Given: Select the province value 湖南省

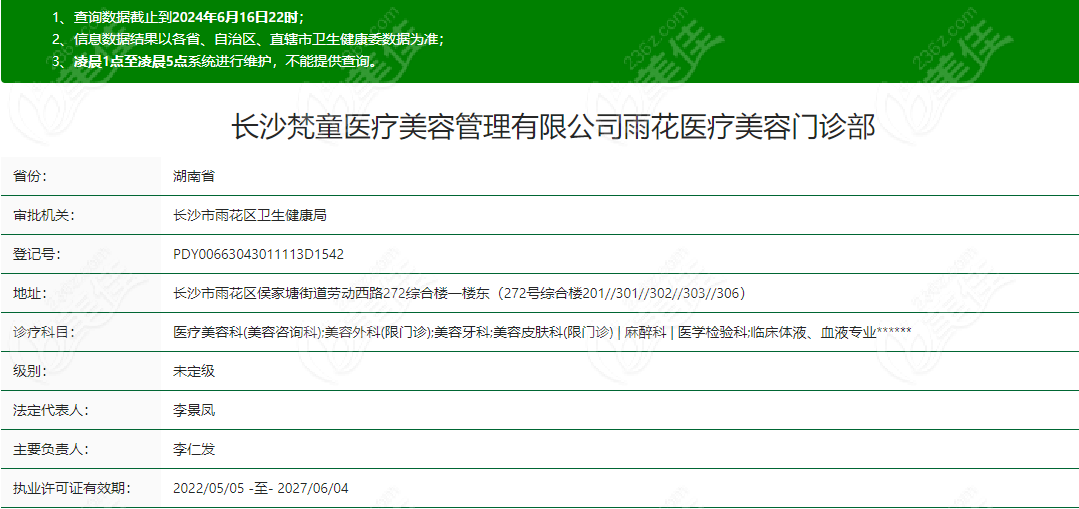Looking at the screenshot, I should click(x=194, y=176).
